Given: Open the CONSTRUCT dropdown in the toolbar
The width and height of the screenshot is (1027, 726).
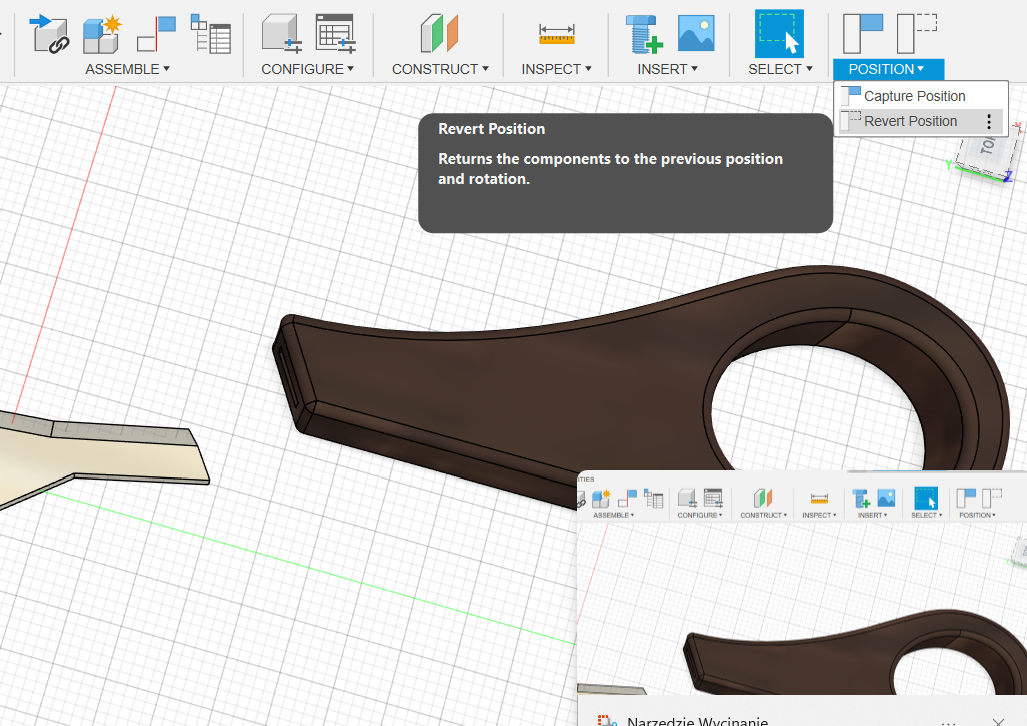Looking at the screenshot, I should tap(440, 69).
